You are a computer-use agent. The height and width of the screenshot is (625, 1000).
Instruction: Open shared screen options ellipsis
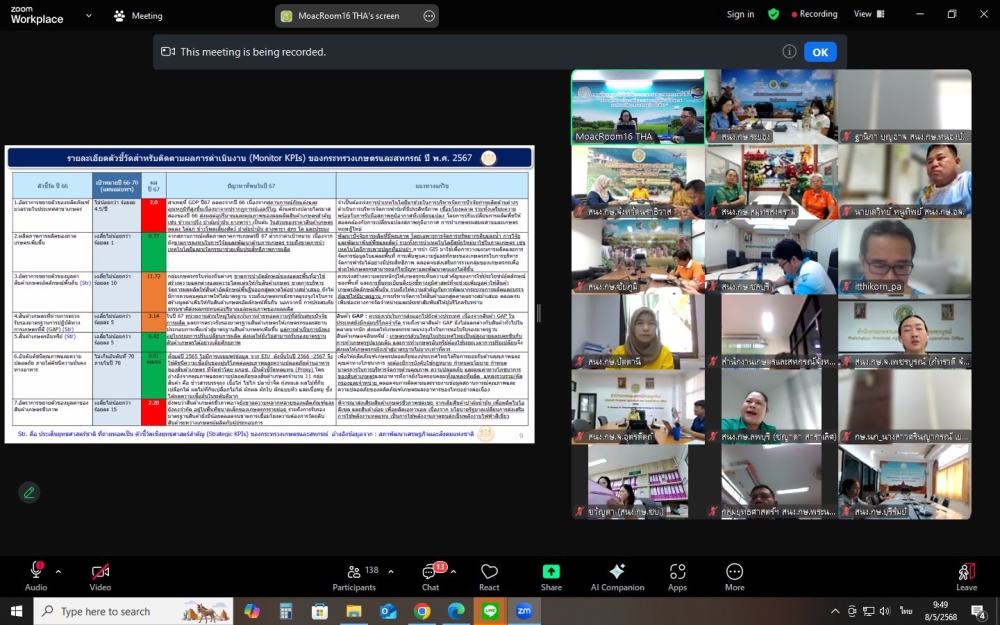point(429,15)
